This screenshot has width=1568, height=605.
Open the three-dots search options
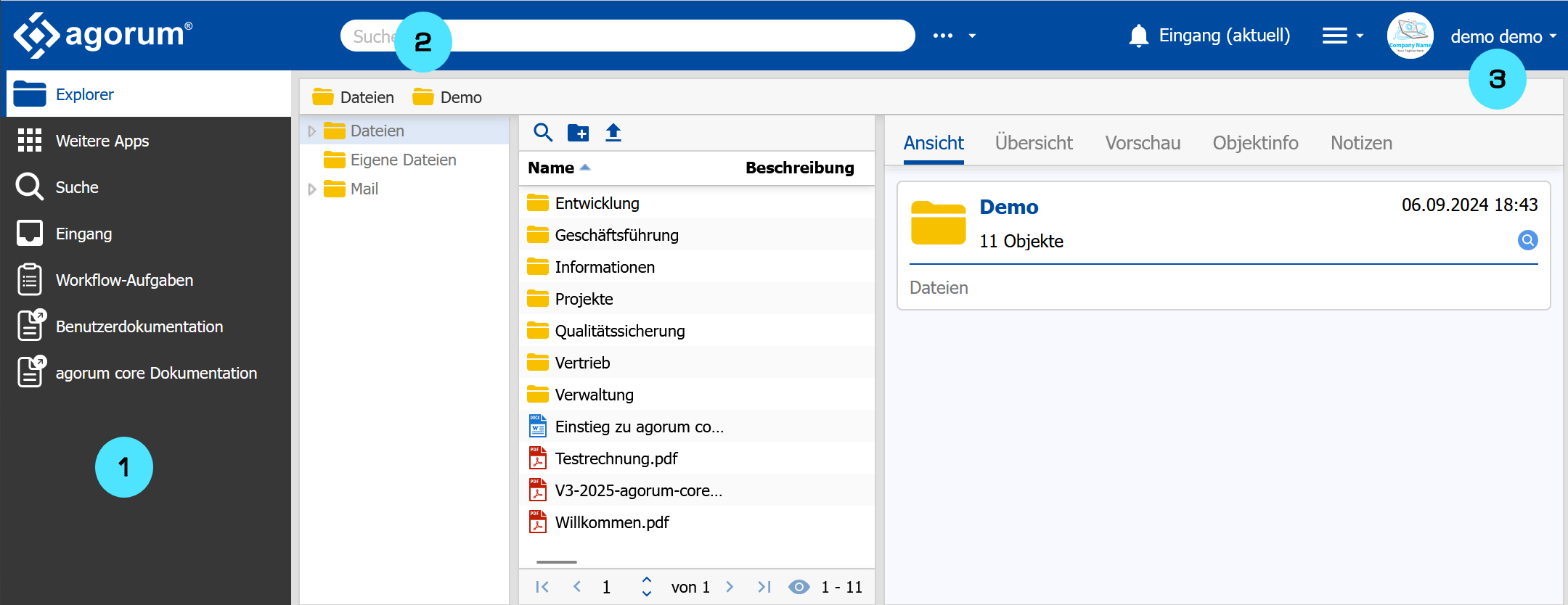(x=943, y=36)
